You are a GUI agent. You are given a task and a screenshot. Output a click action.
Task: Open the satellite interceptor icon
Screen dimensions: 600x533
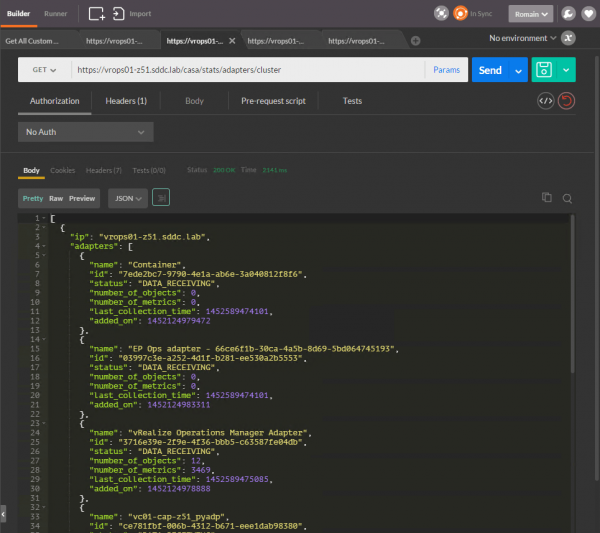coord(441,13)
